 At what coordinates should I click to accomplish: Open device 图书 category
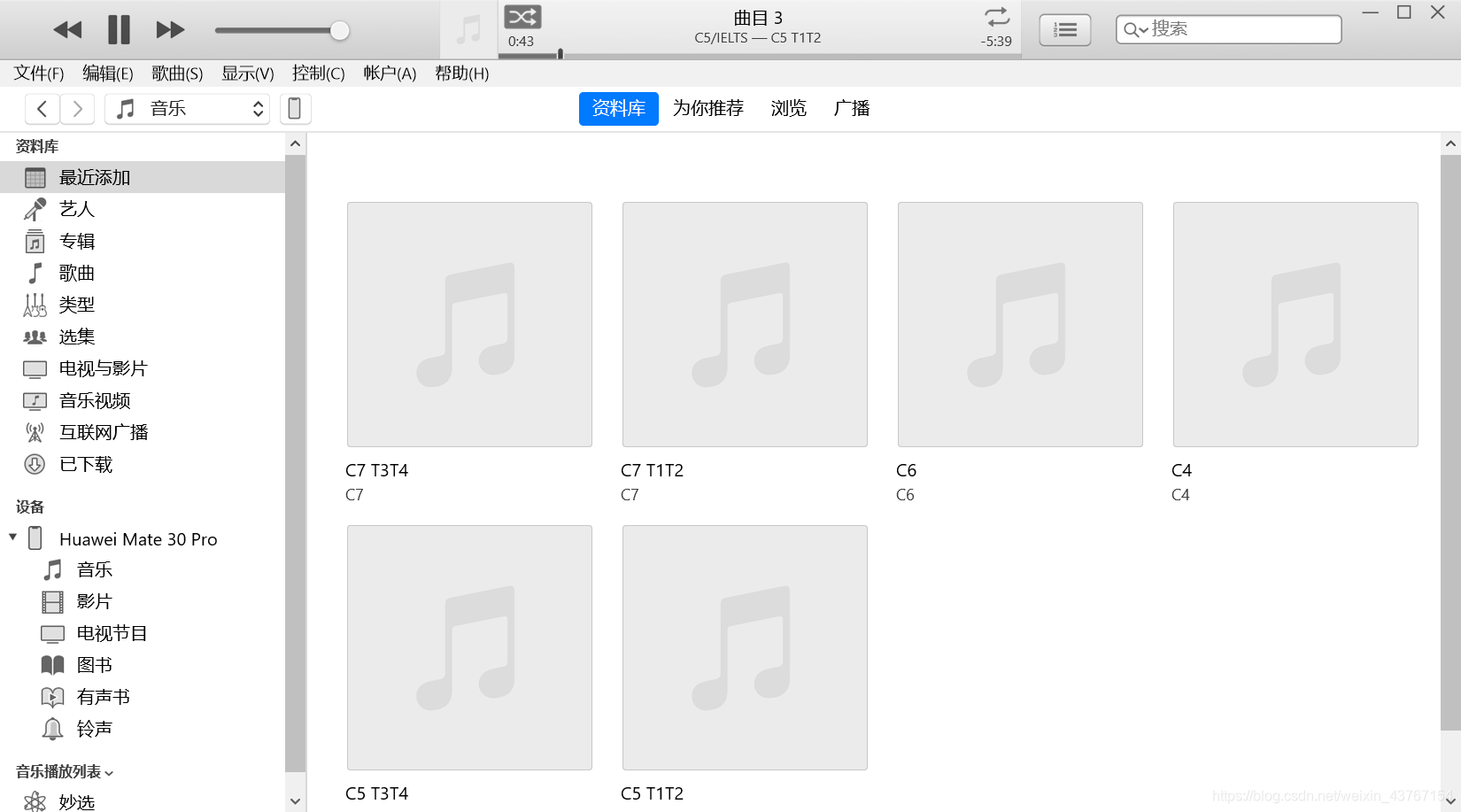(x=143, y=665)
